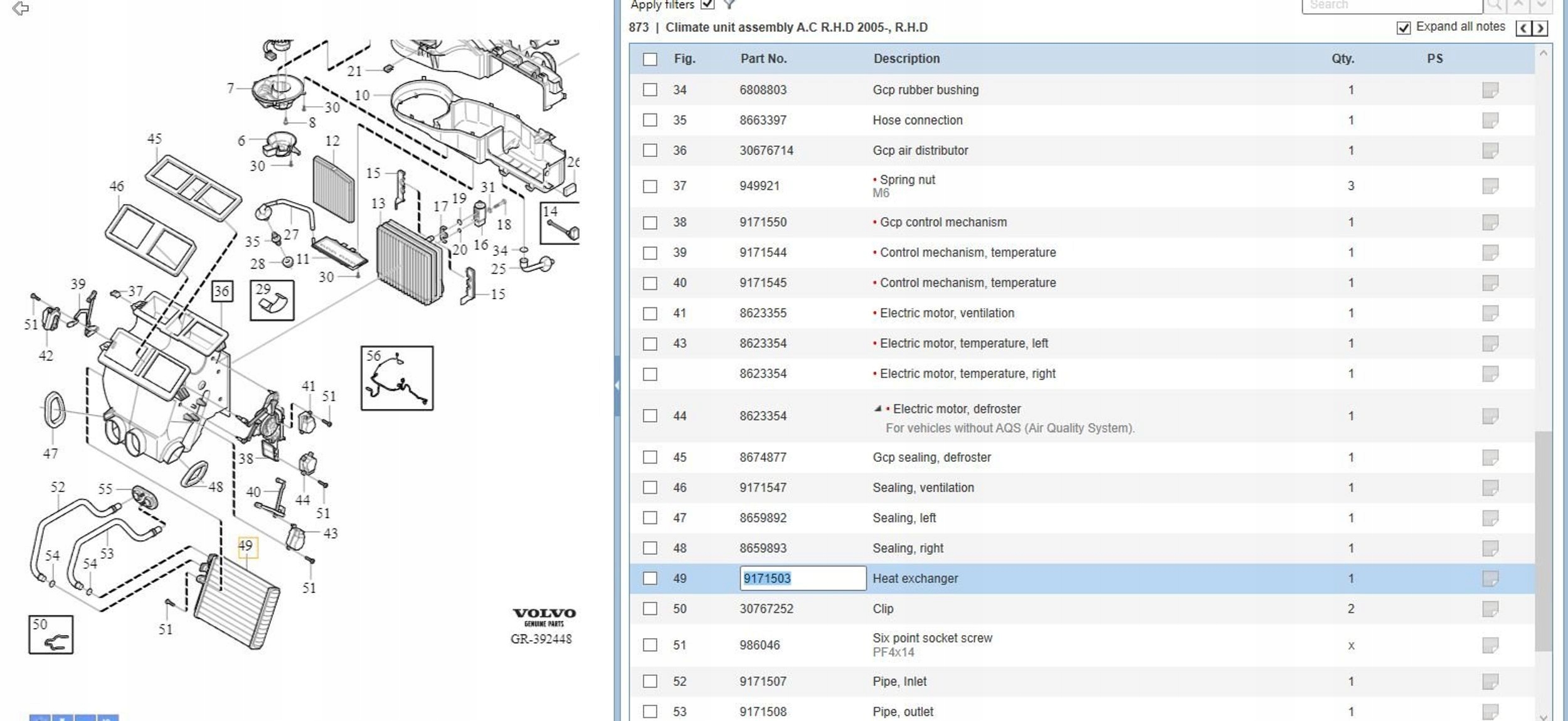Screen dimensions: 1568x721
Task: Click the parts list vertical scrollbar thumb
Action: click(x=1543, y=540)
